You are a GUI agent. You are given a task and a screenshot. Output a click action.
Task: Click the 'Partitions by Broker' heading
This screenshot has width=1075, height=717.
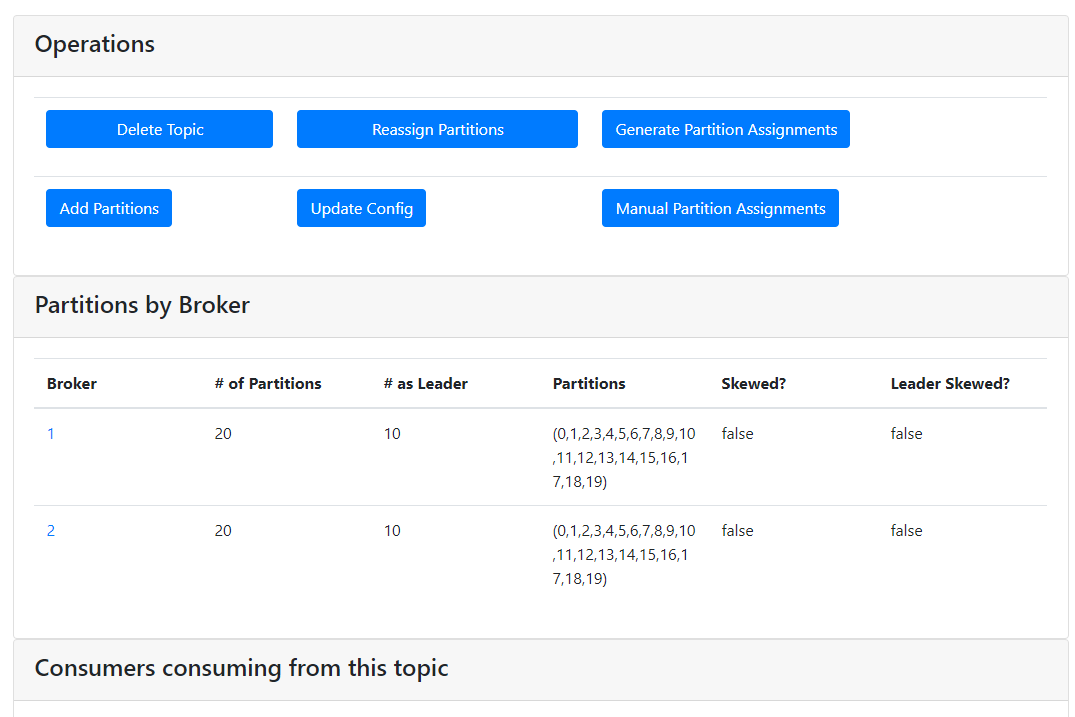tap(142, 305)
